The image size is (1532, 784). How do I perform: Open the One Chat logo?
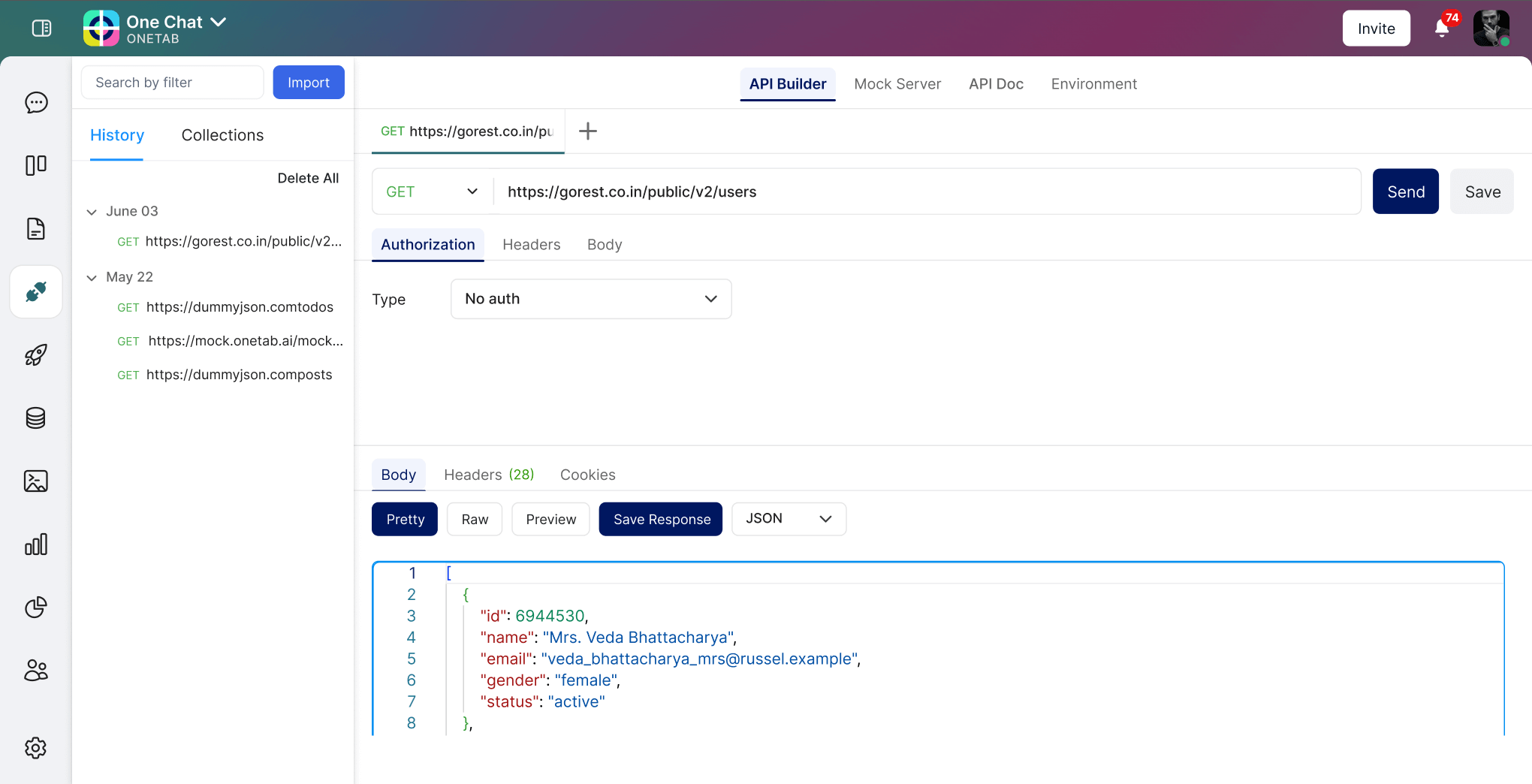coord(101,29)
